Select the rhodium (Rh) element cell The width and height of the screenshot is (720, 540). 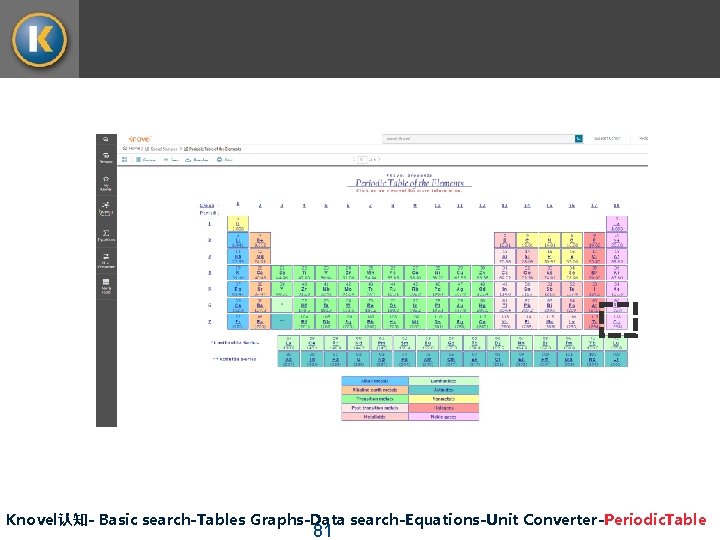[415, 289]
